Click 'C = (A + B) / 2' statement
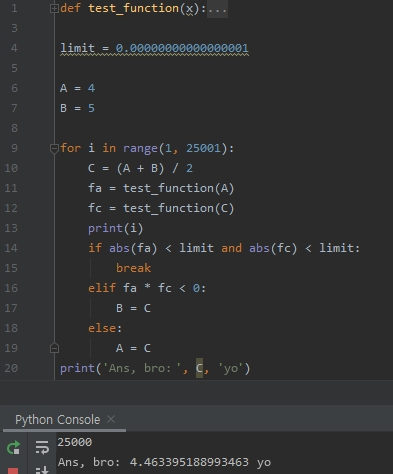393x474 pixels. pyautogui.click(x=140, y=168)
